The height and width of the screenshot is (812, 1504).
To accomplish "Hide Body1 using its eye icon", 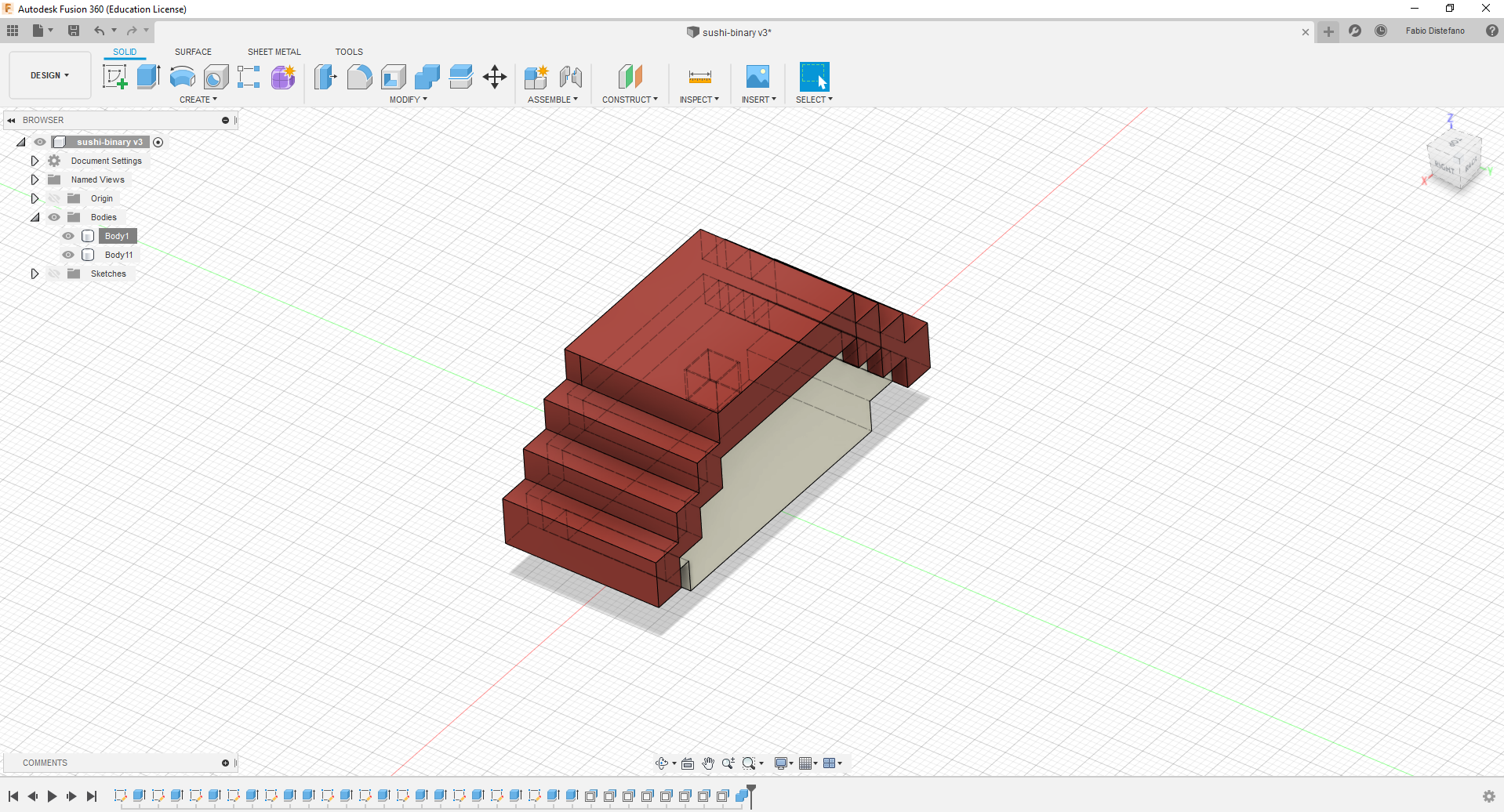I will [68, 236].
